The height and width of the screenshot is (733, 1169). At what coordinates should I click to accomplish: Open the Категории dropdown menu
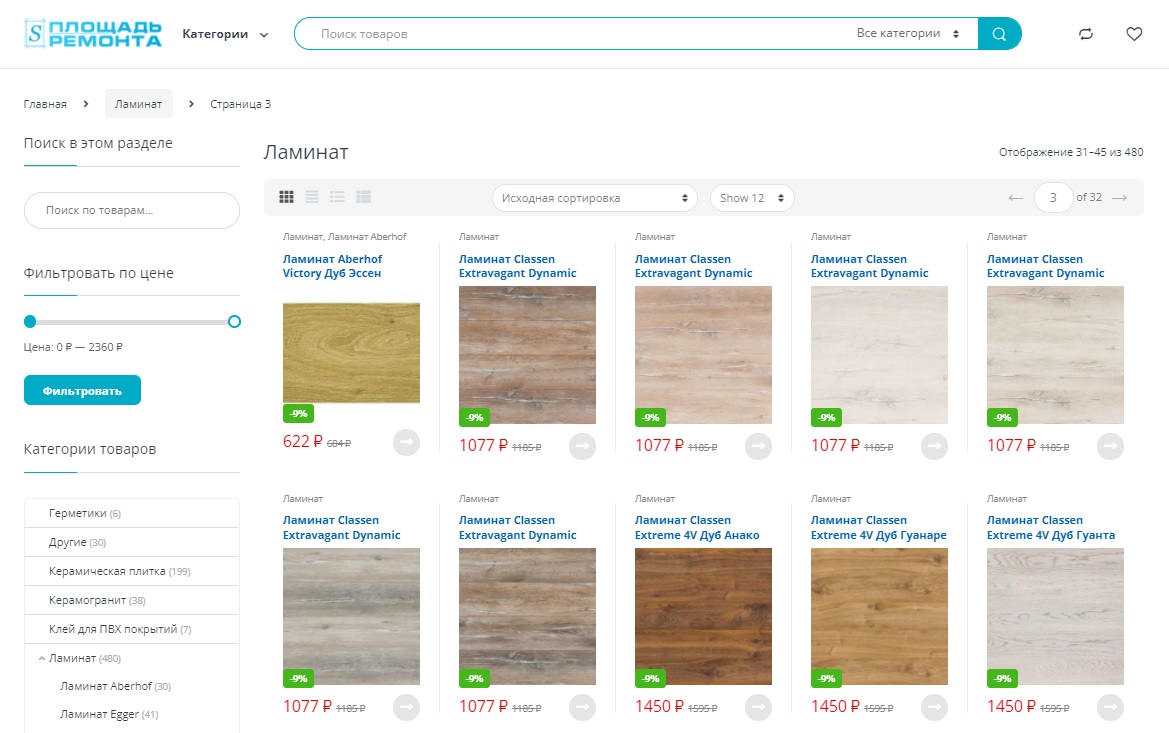(225, 34)
